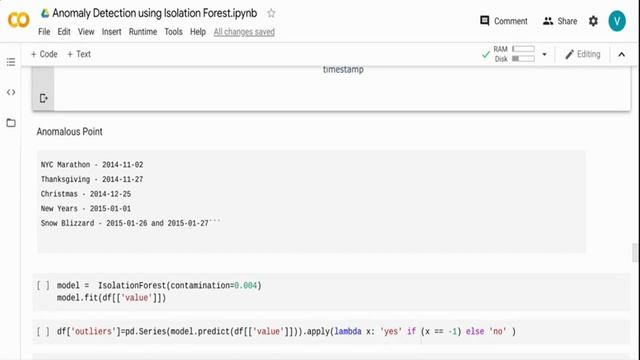Image resolution: width=640 pixels, height=360 pixels.
Task: Click the Disk usage bar
Action: pyautogui.click(x=523, y=59)
